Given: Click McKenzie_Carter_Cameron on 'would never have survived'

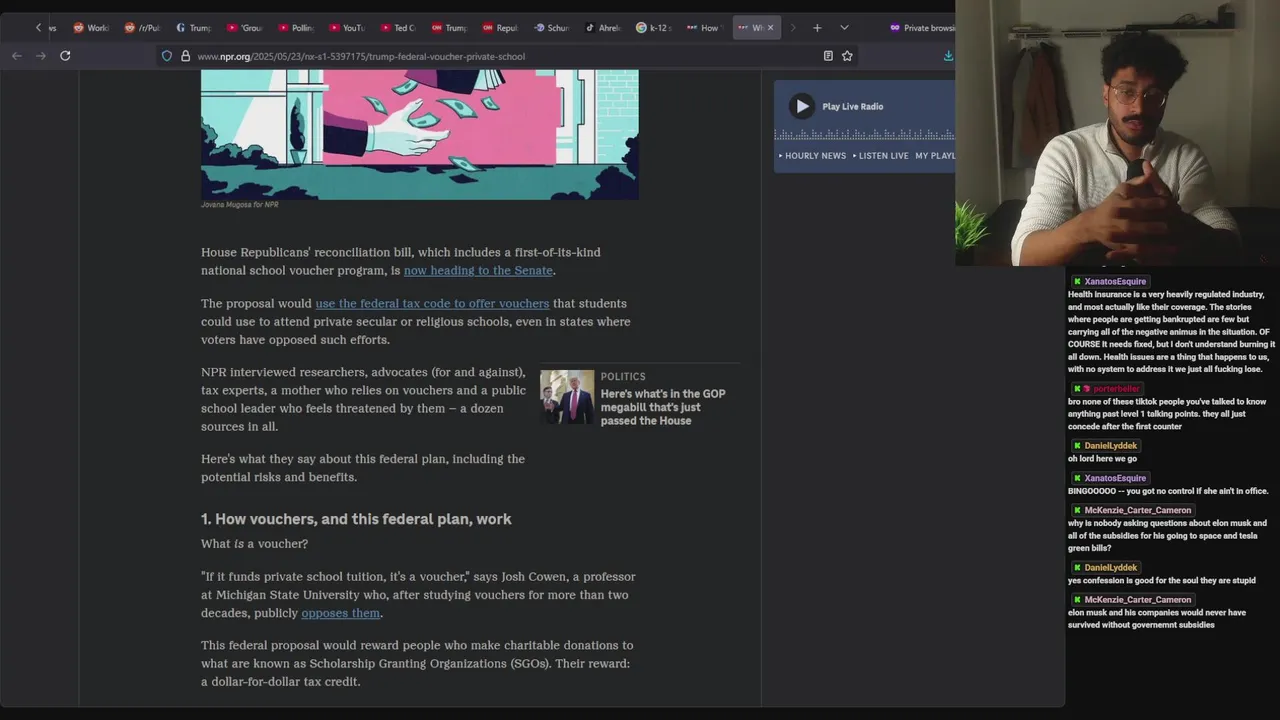Looking at the screenshot, I should tap(1138, 600).
